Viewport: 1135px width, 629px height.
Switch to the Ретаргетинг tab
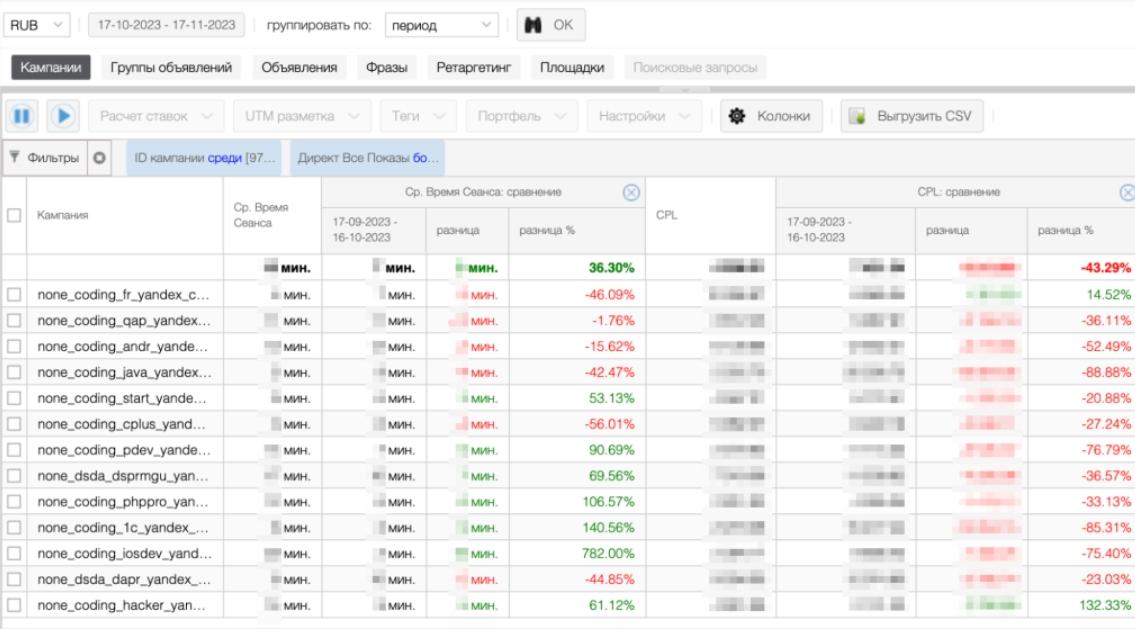pyautogui.click(x=473, y=67)
